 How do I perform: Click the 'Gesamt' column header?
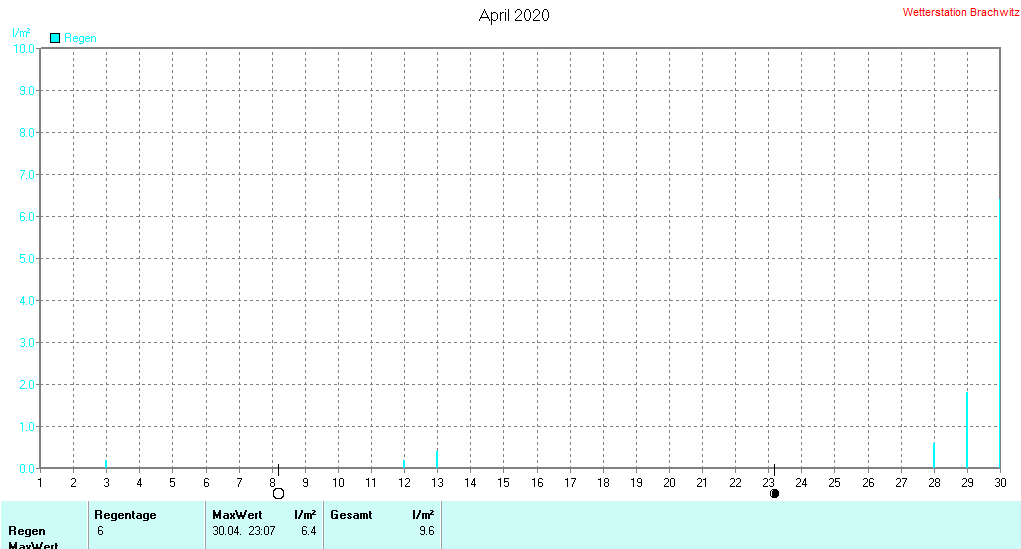[351, 515]
